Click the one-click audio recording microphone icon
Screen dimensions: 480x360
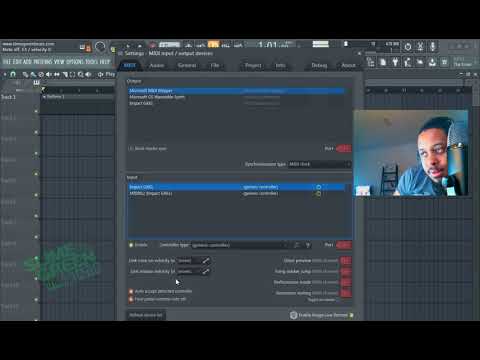[433, 46]
